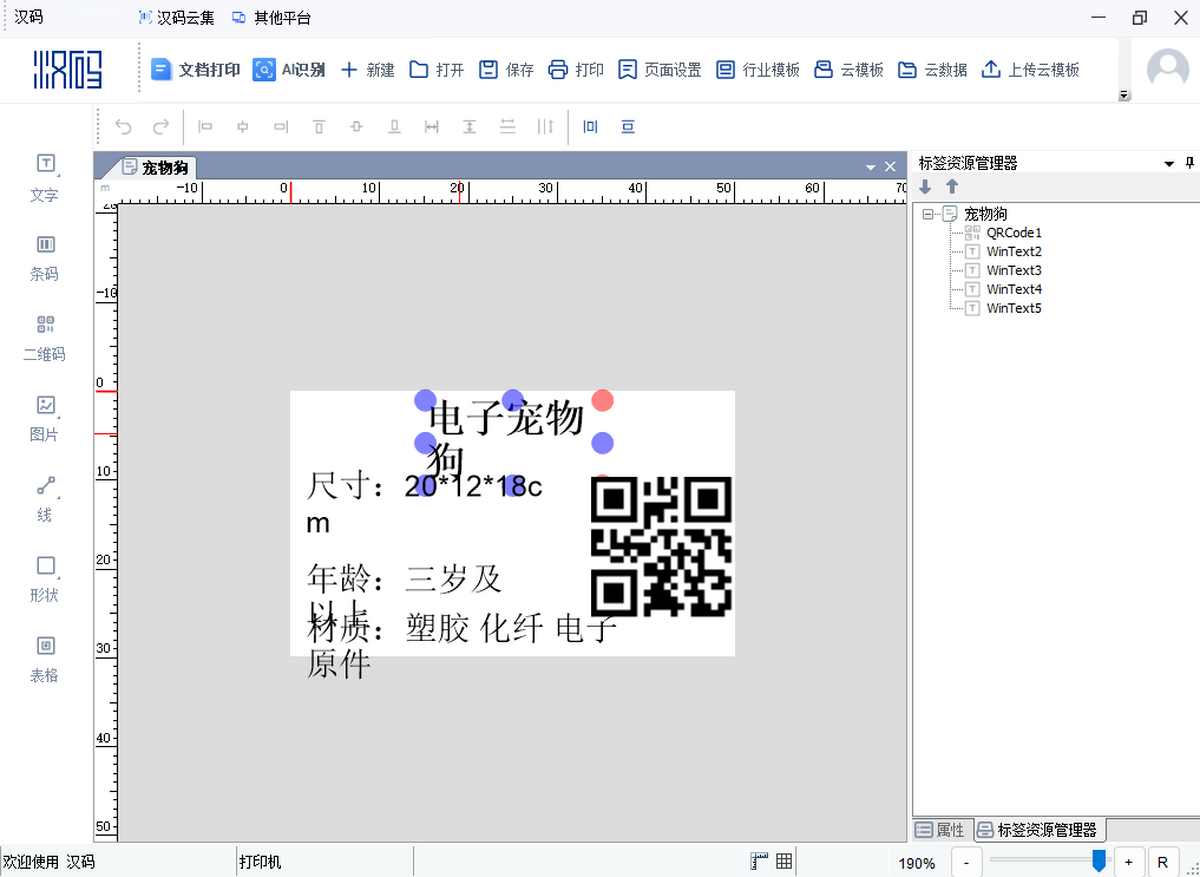Open 云数据 cloud data
The height and width of the screenshot is (877, 1200).
[932, 70]
